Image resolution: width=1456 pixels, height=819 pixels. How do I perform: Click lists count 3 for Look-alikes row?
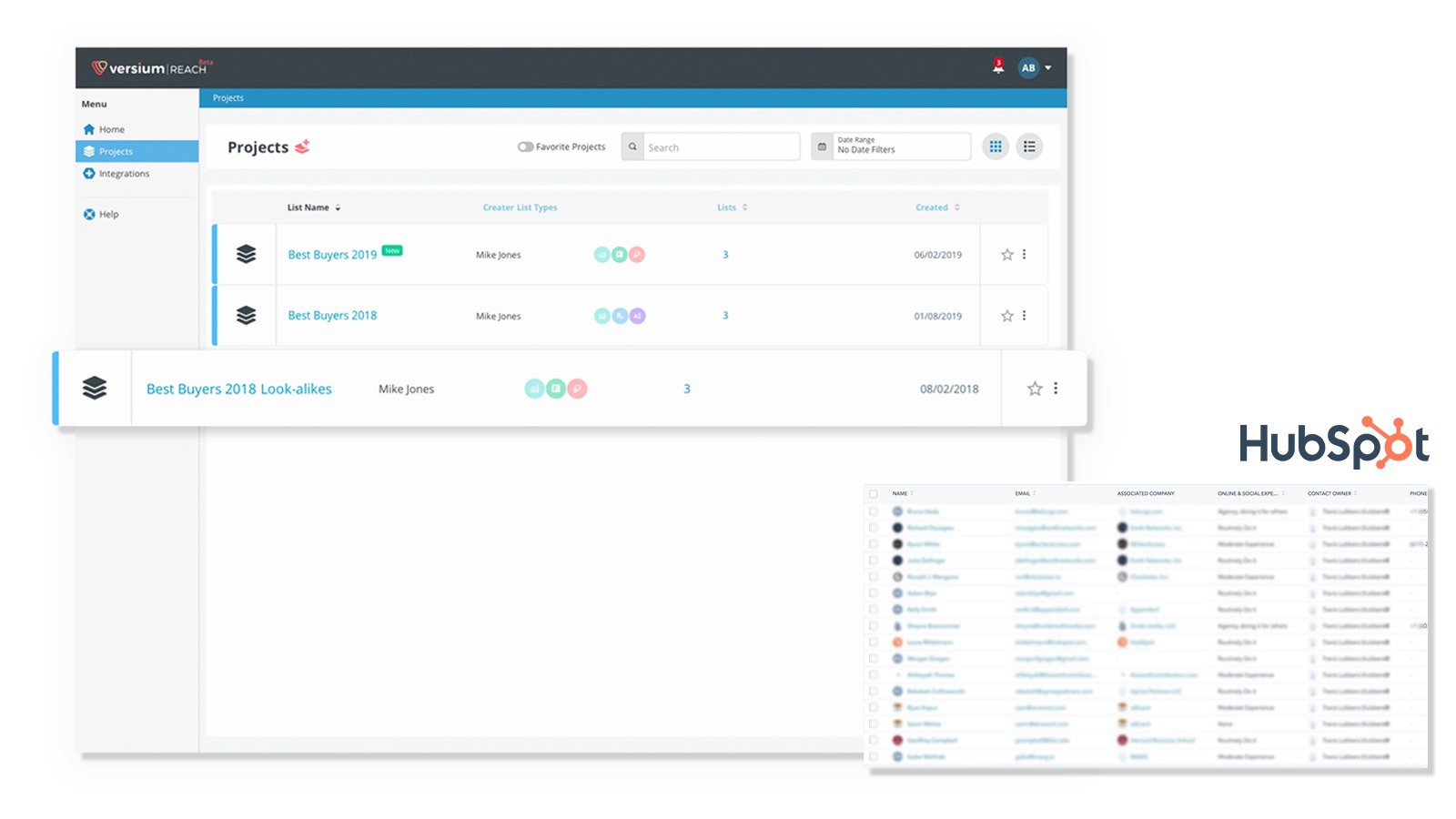(x=687, y=389)
